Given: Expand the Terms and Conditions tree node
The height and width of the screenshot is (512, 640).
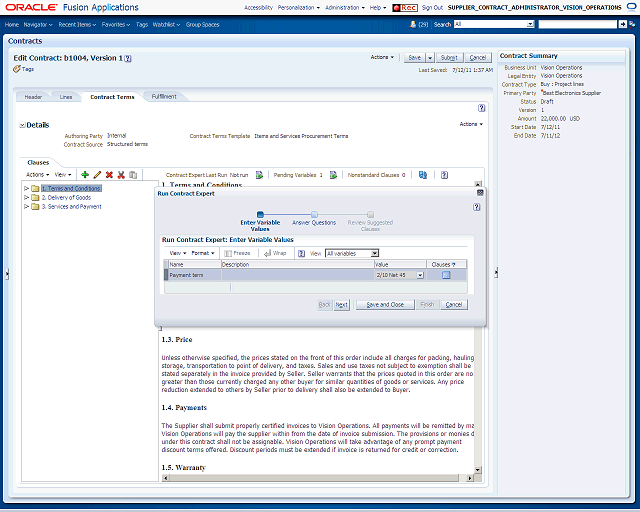Looking at the screenshot, I should point(27,188).
